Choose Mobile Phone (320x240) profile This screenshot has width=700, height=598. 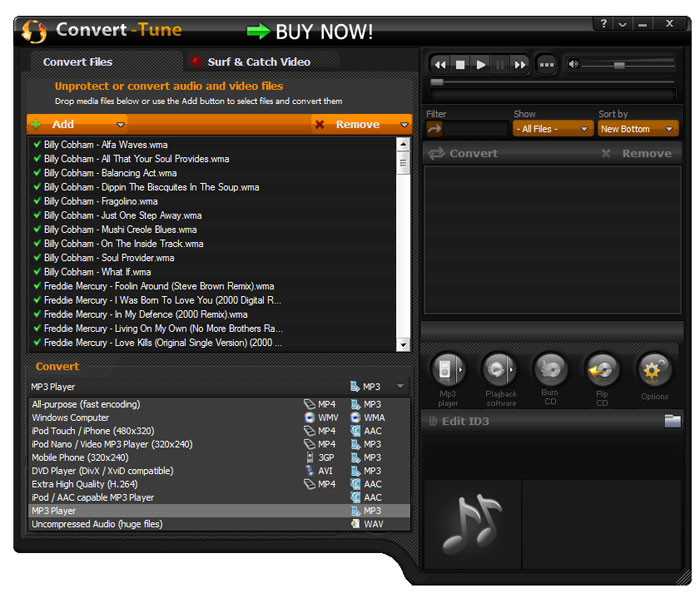[x=219, y=458]
